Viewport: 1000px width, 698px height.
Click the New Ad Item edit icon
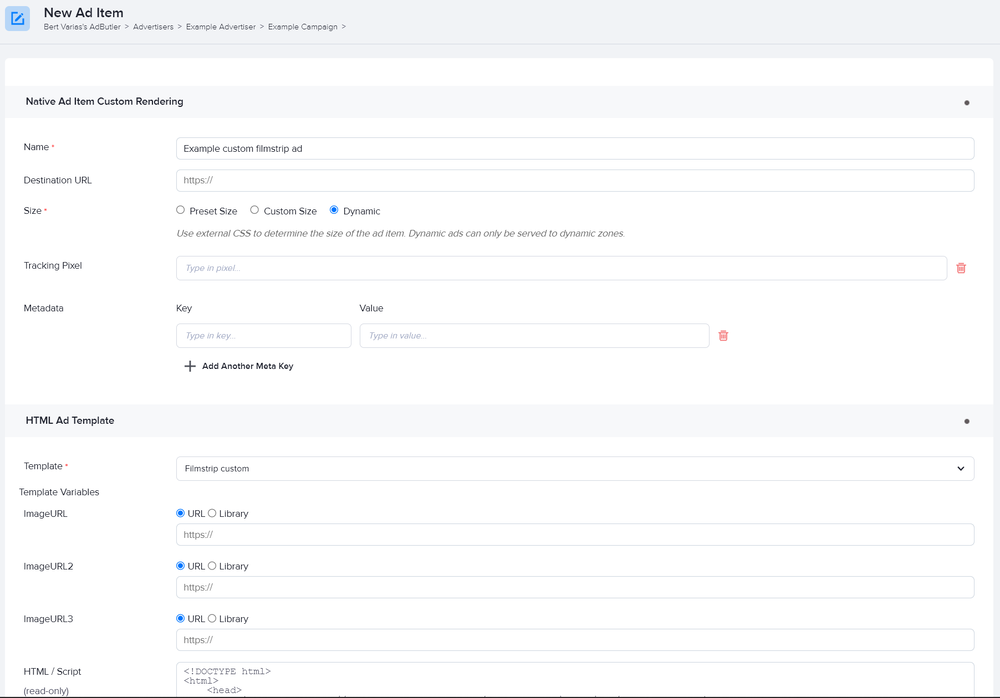[x=17, y=19]
